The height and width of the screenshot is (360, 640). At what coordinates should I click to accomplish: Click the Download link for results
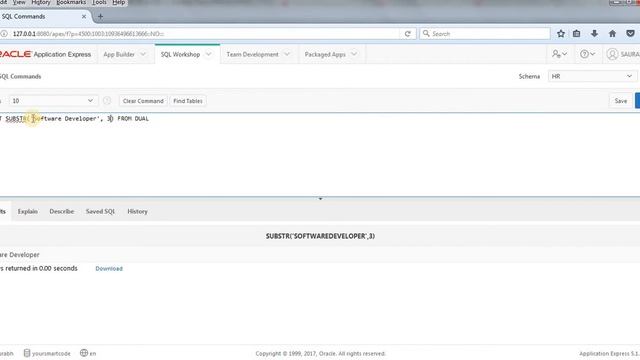point(109,269)
